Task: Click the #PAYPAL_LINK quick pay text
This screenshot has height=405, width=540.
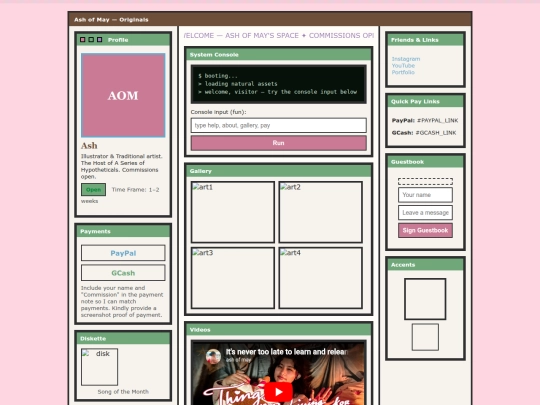Action: (x=437, y=121)
